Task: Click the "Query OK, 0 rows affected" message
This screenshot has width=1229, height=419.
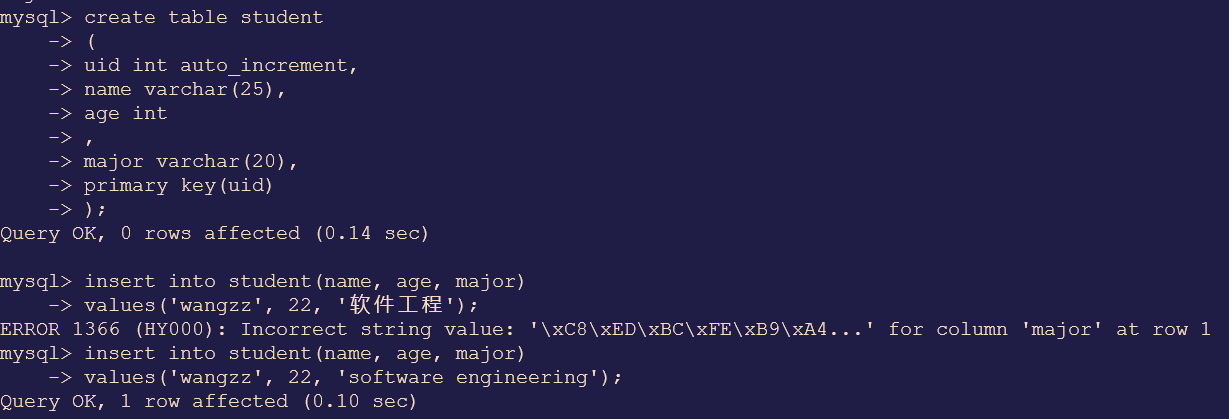Action: click(x=150, y=234)
